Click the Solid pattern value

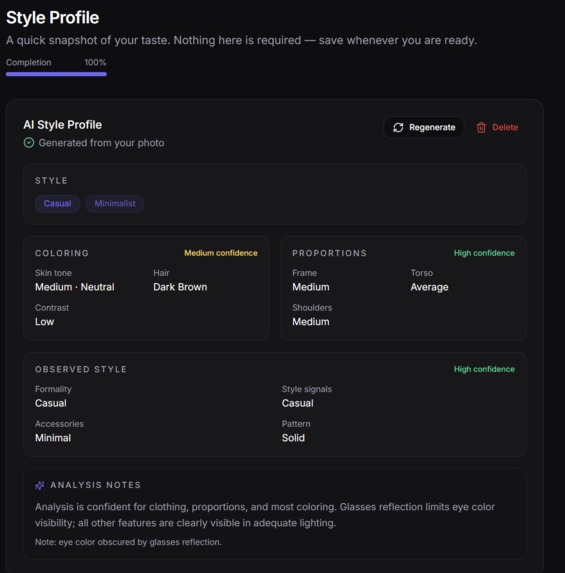(293, 438)
